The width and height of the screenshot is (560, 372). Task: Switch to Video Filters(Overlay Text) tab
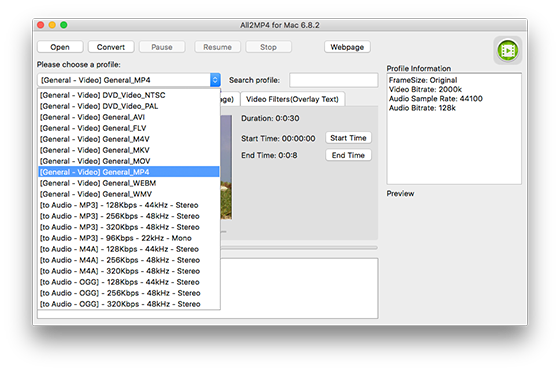click(x=292, y=99)
